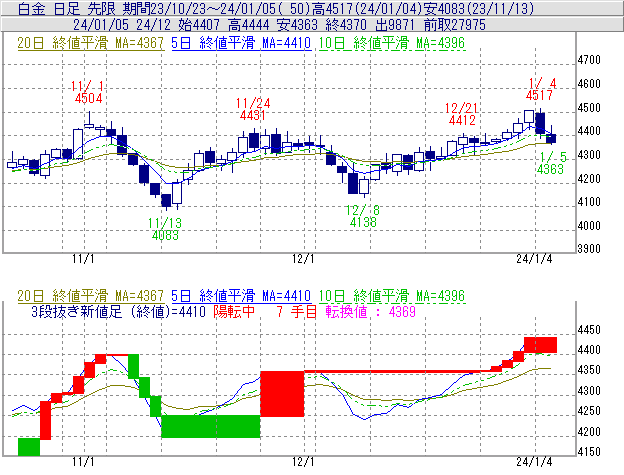Click the 3900 price axis label
Image resolution: width=624 pixels, height=475 pixels.
pyautogui.click(x=589, y=249)
